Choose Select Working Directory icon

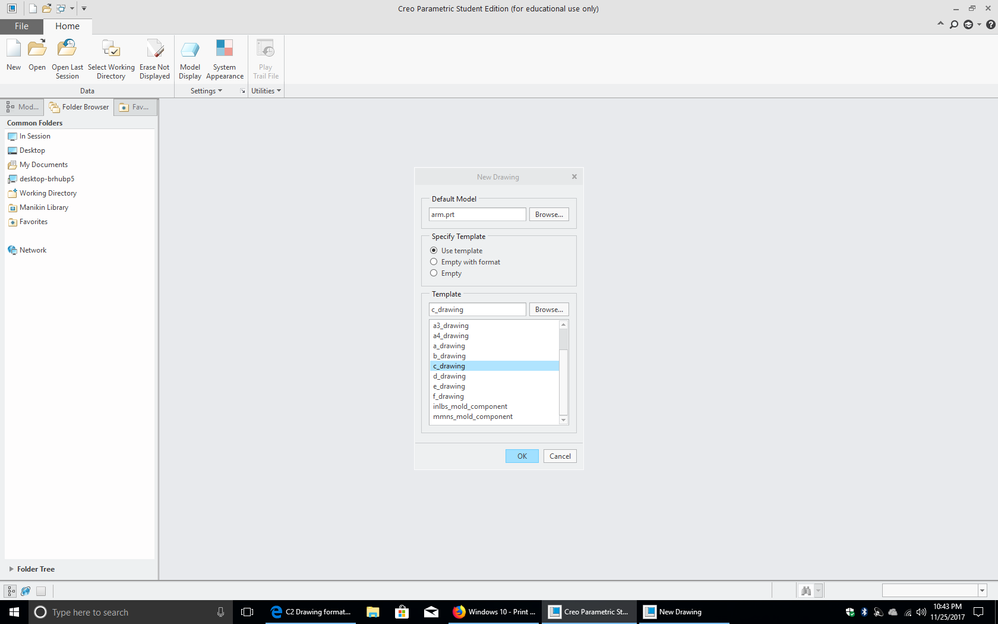(x=111, y=50)
